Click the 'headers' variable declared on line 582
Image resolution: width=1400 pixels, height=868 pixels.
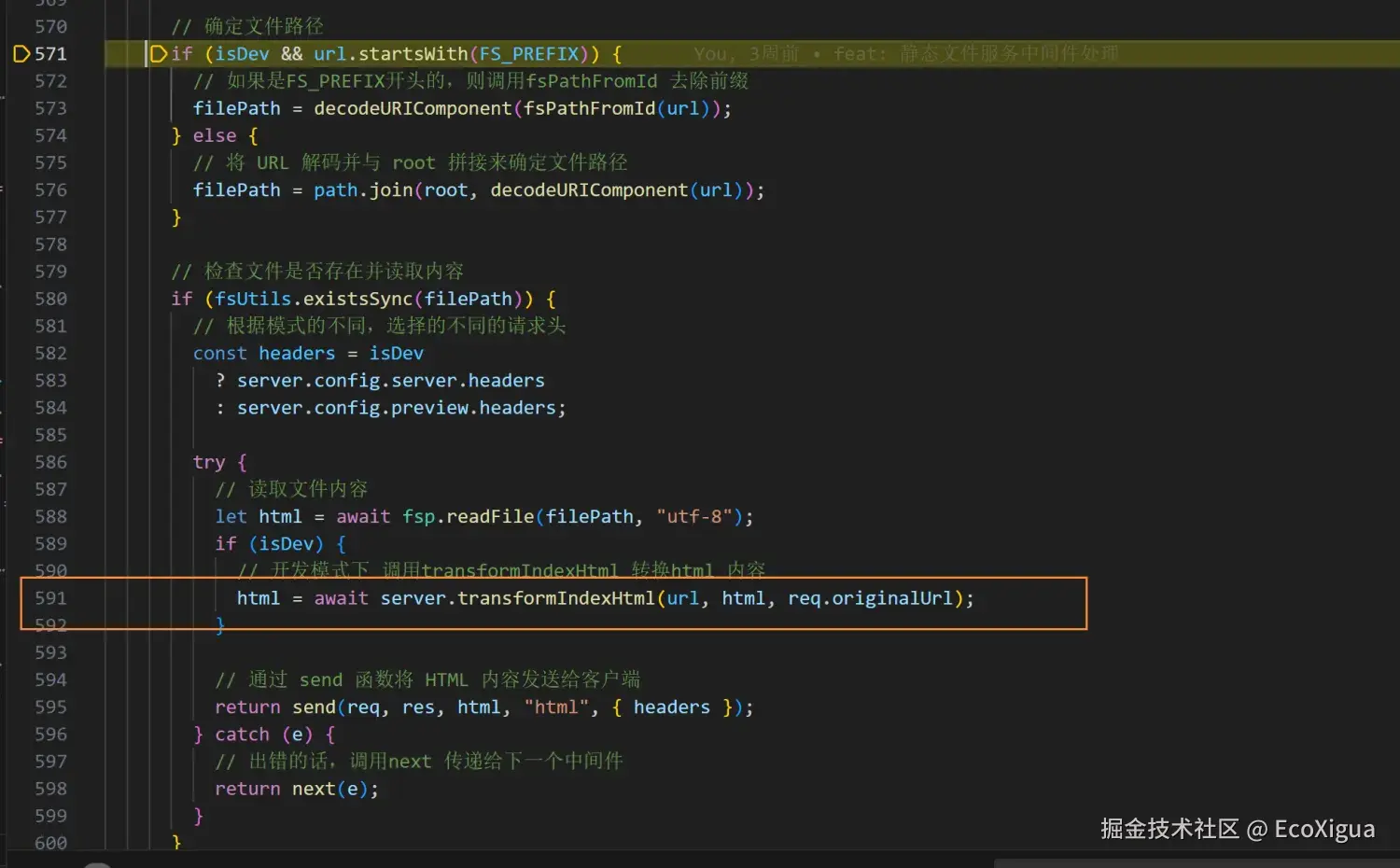coord(297,354)
